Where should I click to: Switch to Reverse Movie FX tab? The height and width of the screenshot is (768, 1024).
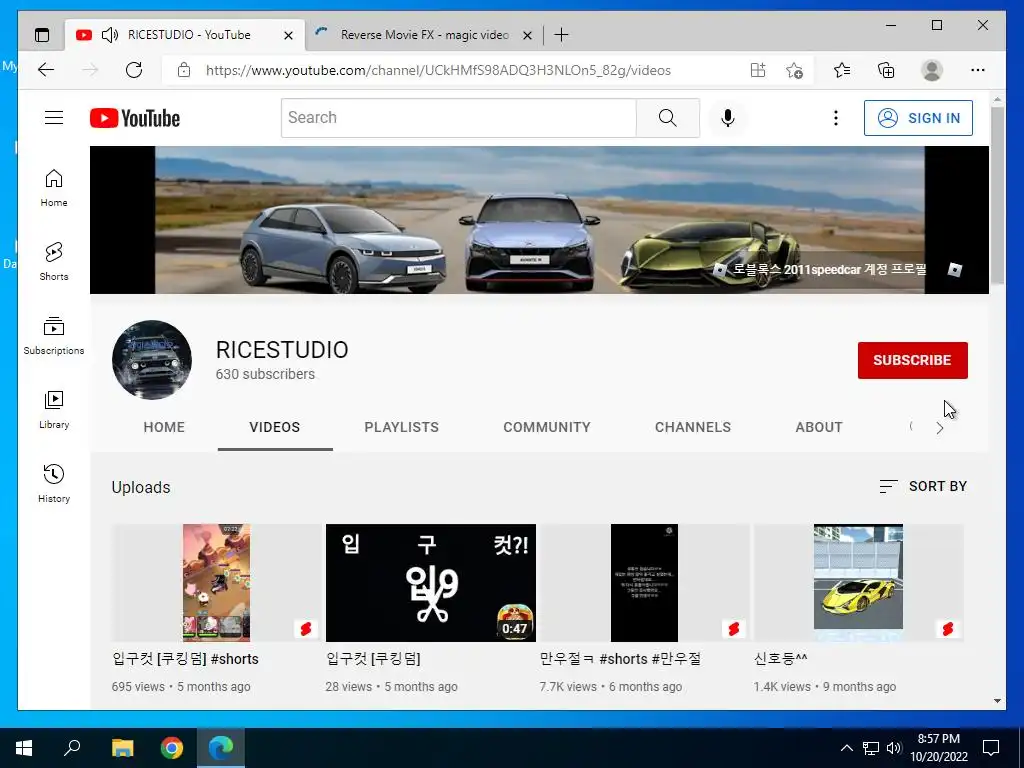pos(424,35)
